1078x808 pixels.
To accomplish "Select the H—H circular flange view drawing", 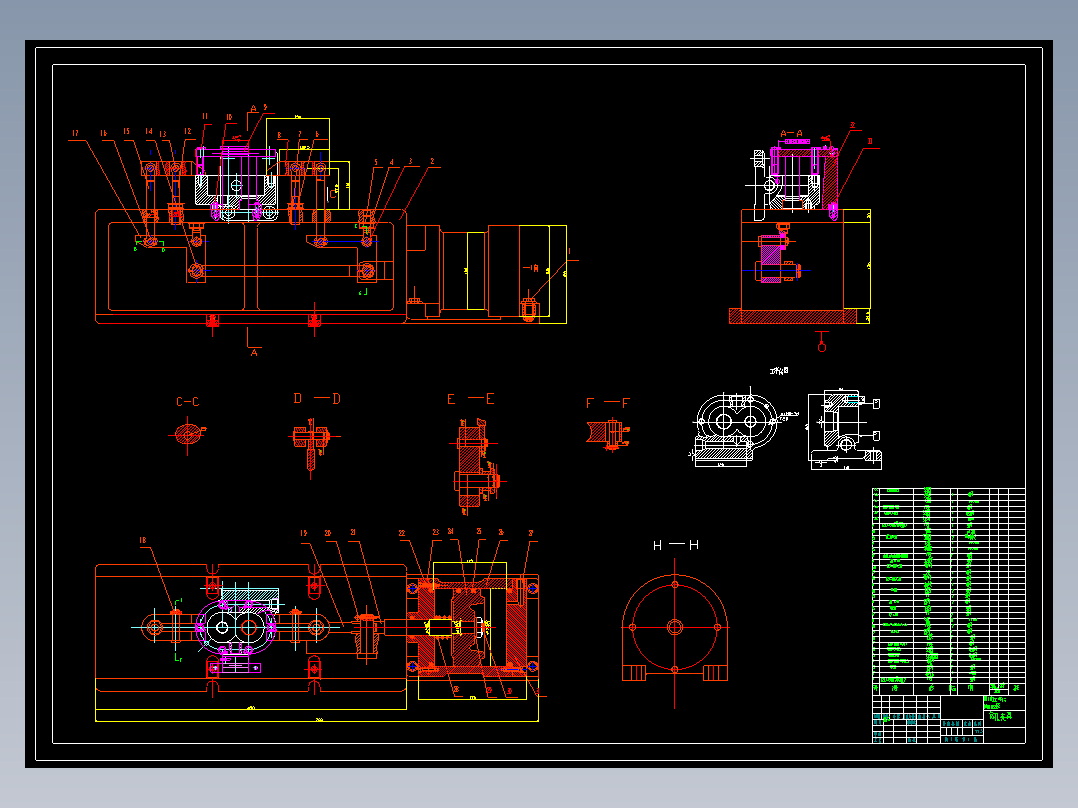I will coord(674,633).
